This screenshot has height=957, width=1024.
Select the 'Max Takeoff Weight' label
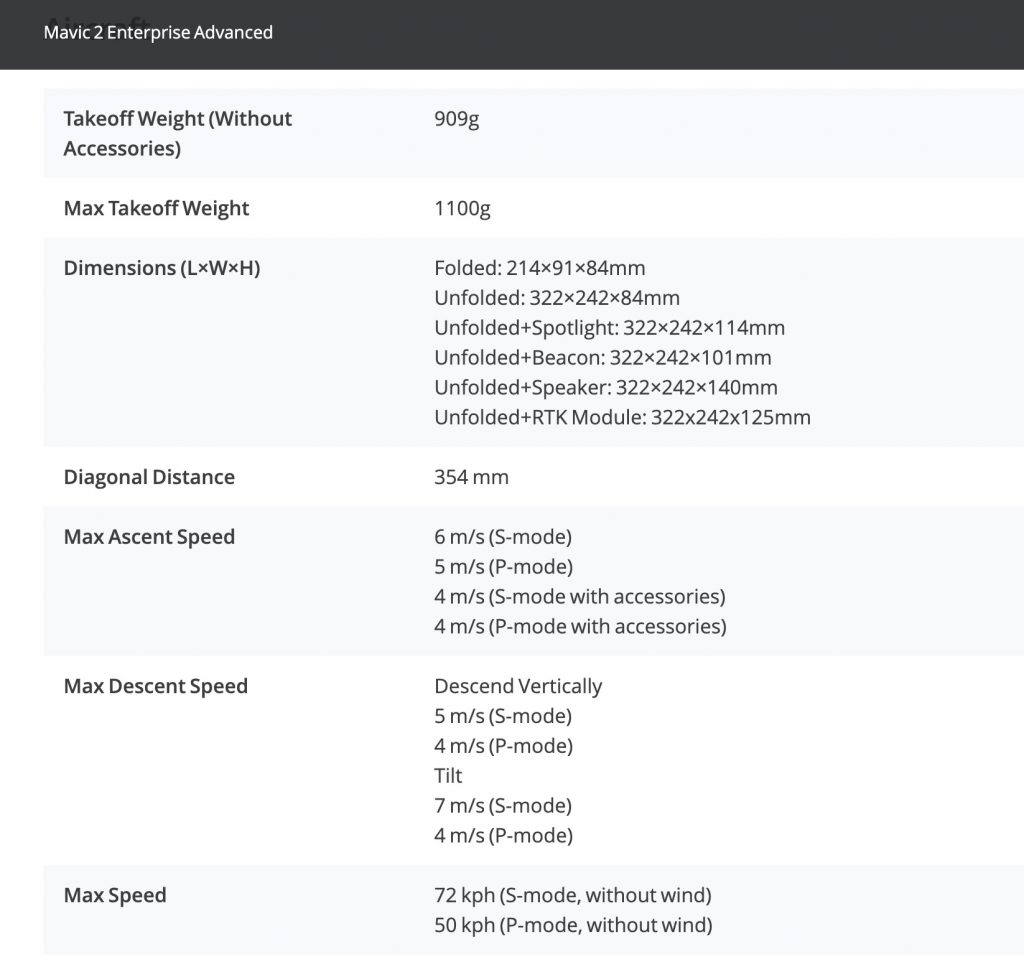156,208
